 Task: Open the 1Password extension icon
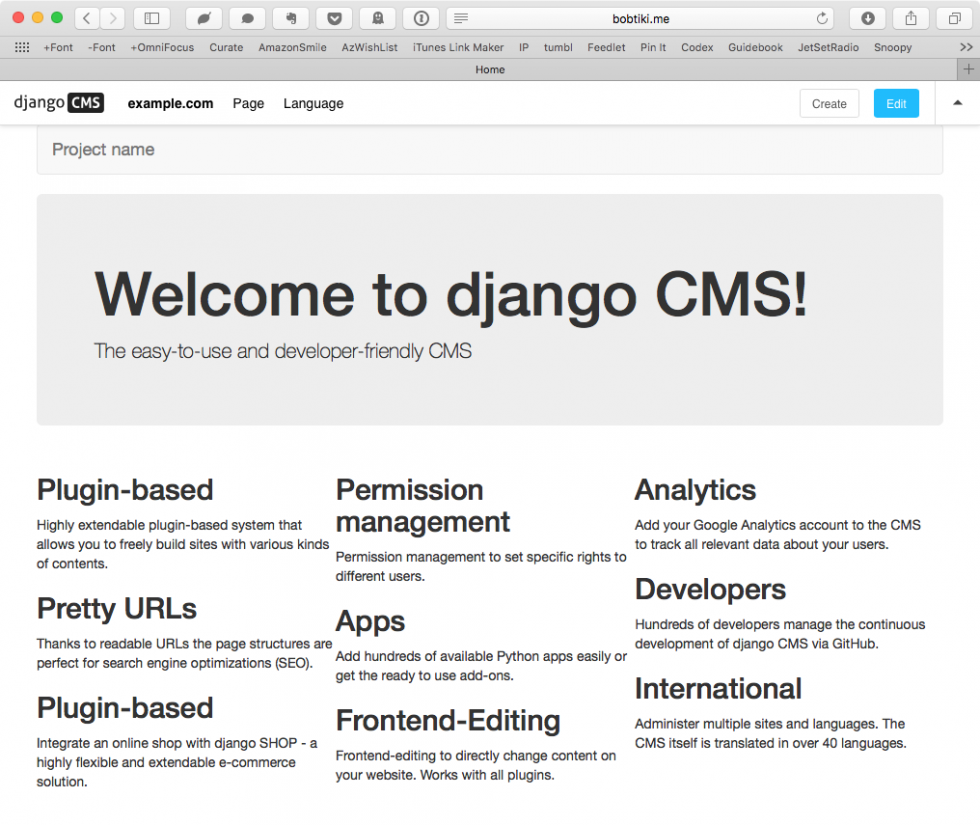coord(421,18)
